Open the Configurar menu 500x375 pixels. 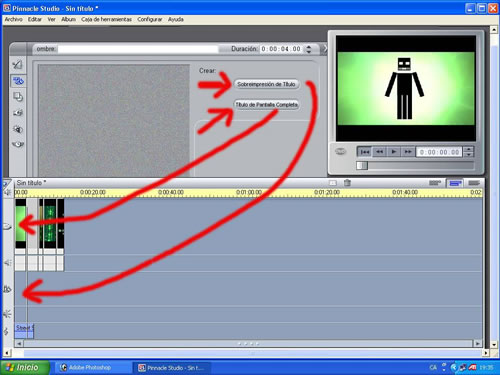pos(150,19)
